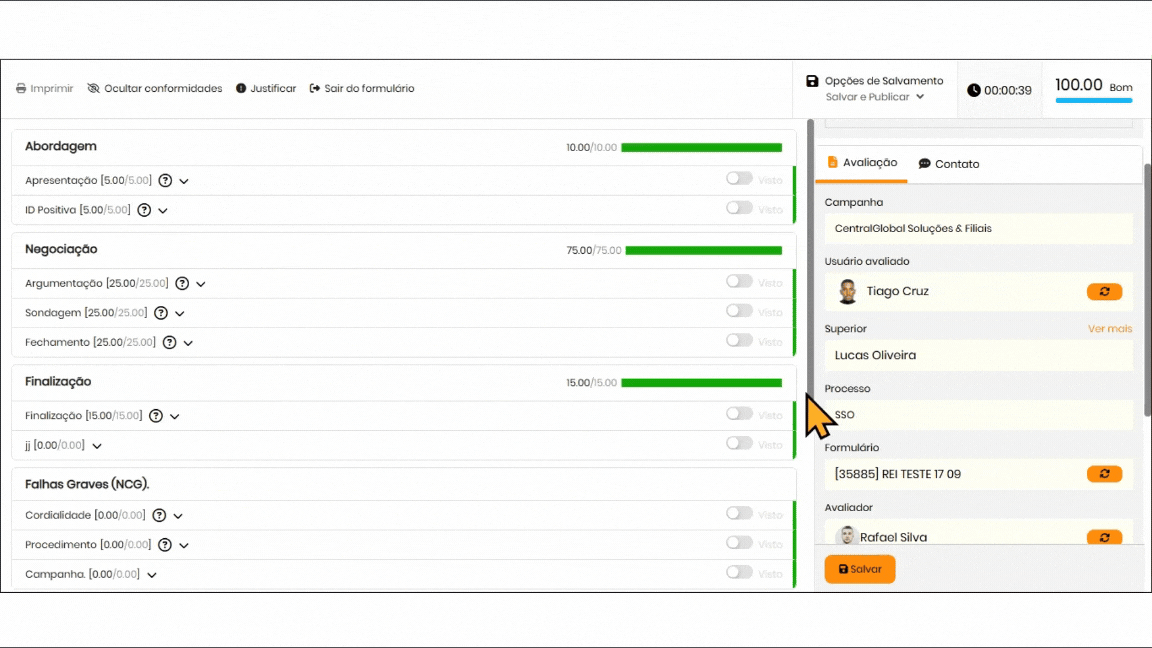Viewport: 1152px width, 648px height.
Task: Toggle the Visto switch for Apresentação
Action: coord(739,179)
